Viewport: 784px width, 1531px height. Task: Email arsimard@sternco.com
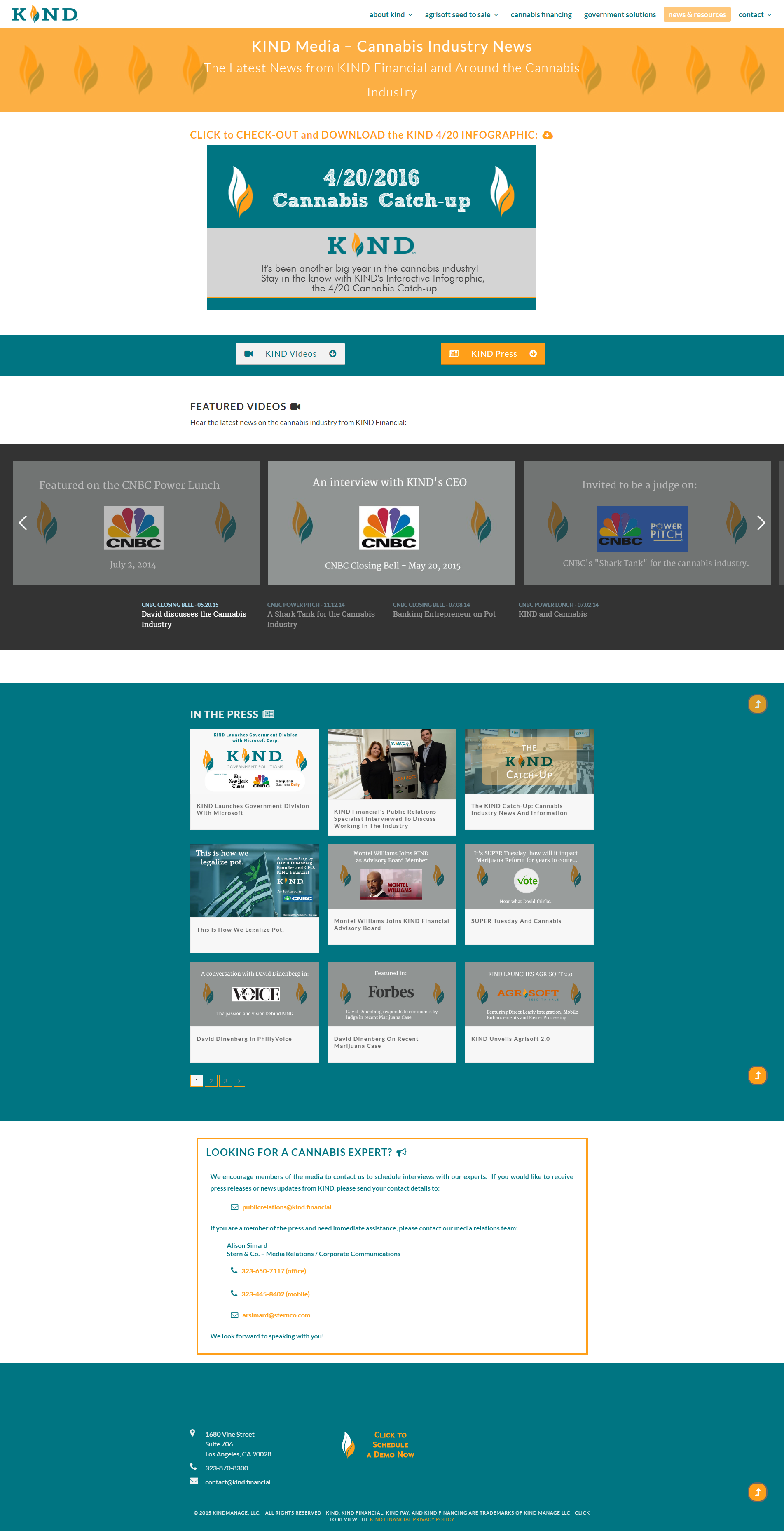coord(276,1315)
